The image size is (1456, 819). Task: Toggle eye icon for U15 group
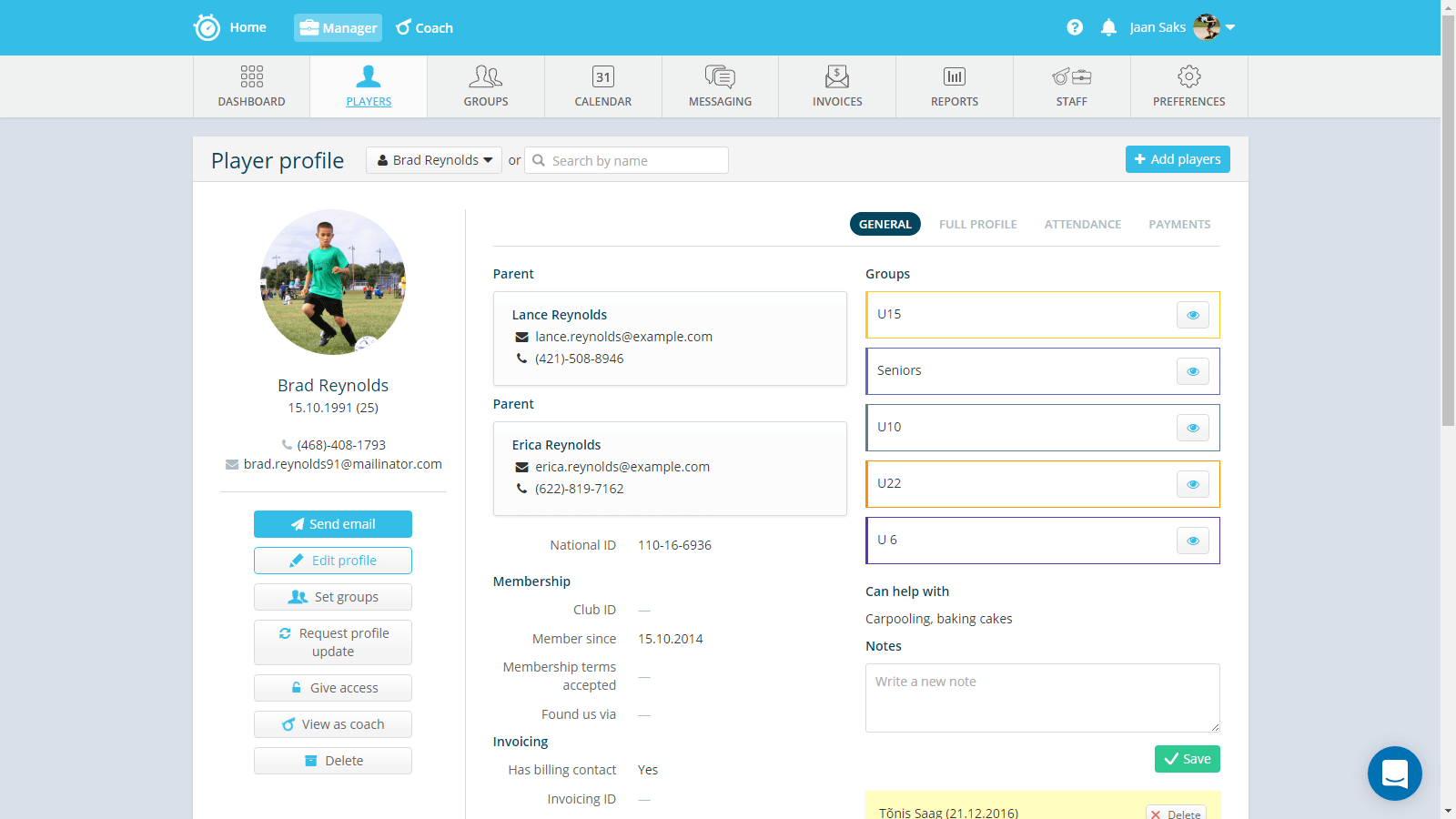(x=1192, y=315)
